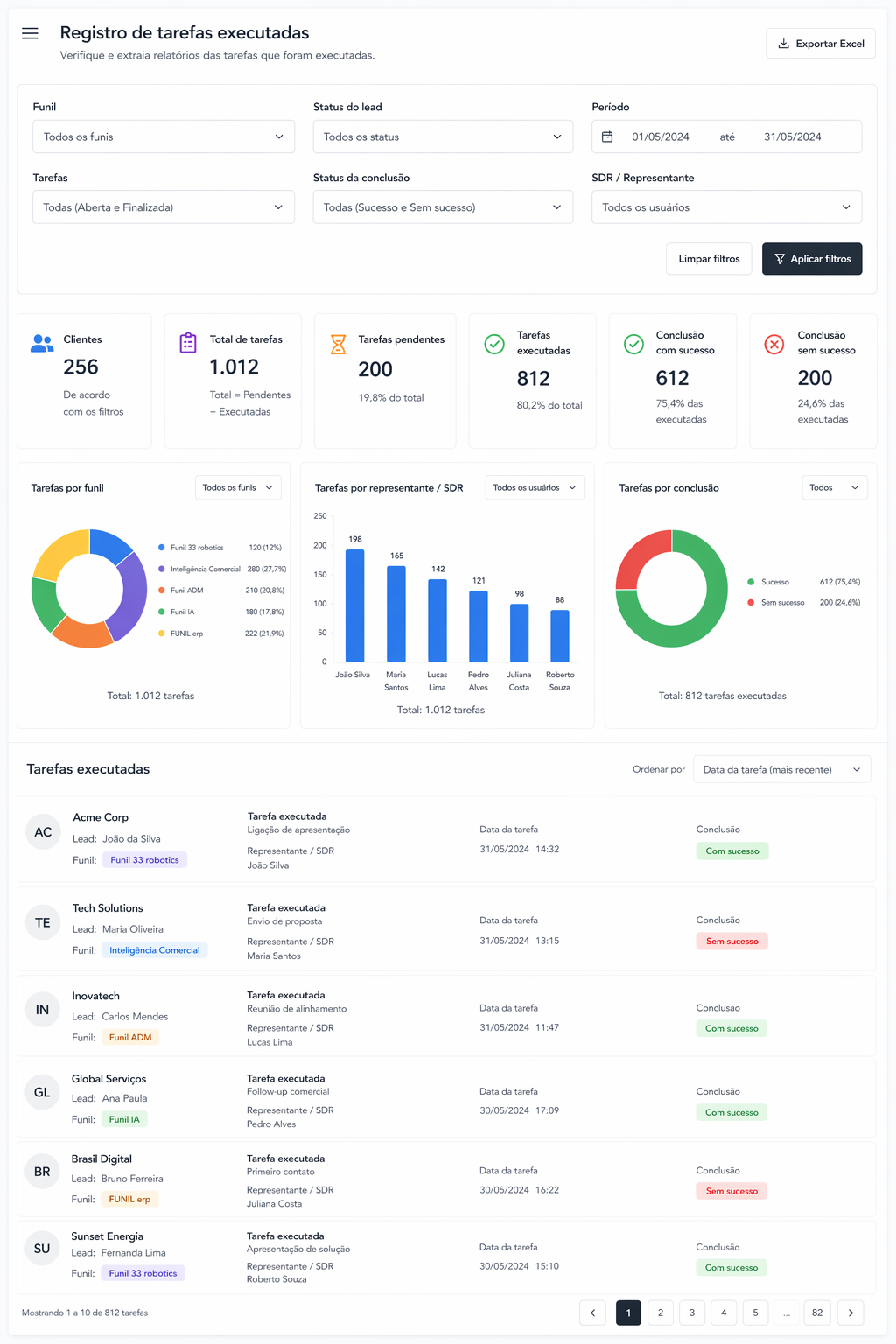Click the AC avatar for Acme Corp
Viewport: 896px width, 1344px height.
click(x=43, y=832)
